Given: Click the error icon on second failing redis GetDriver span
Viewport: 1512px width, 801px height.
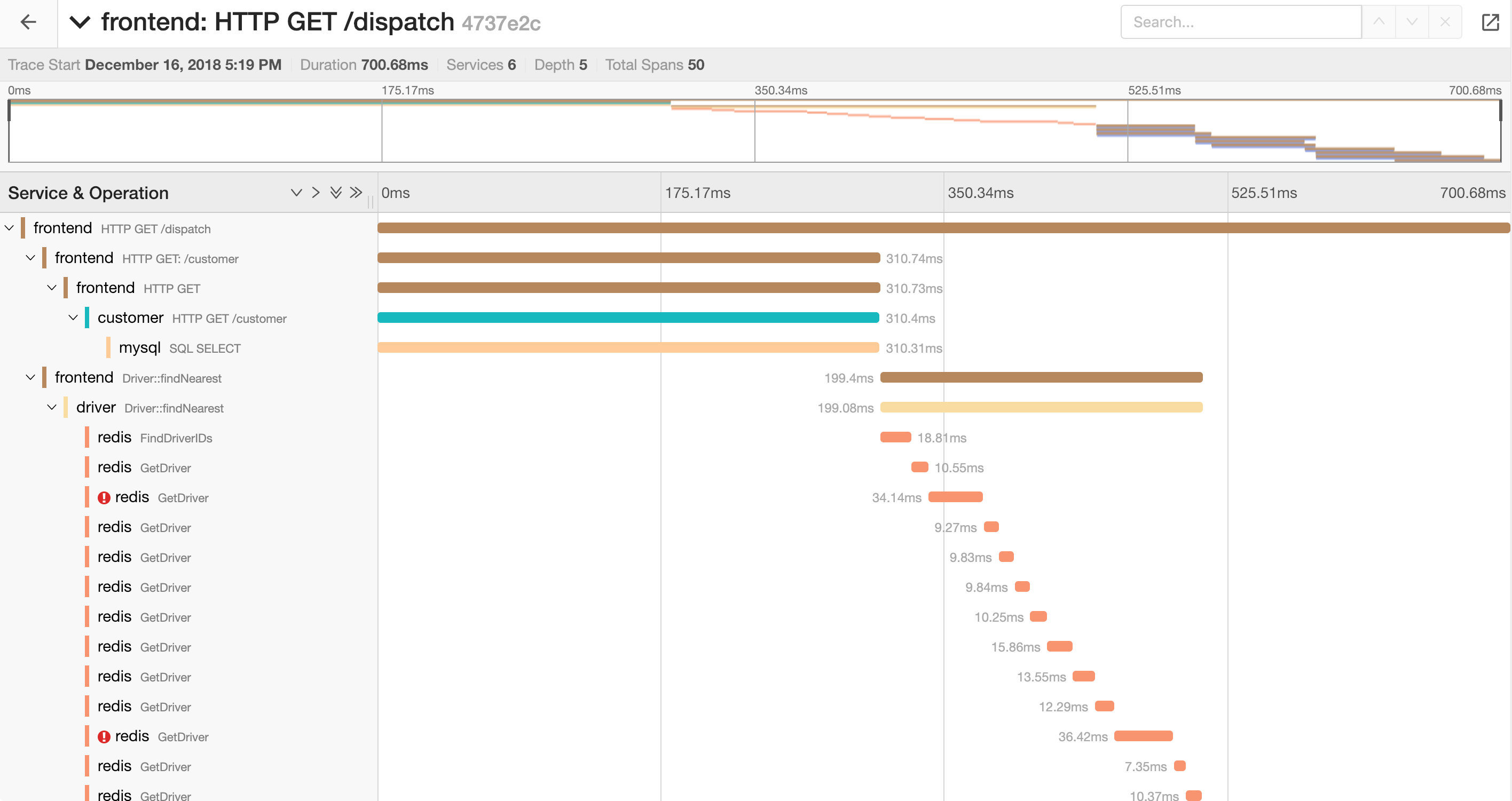Looking at the screenshot, I should 105,736.
